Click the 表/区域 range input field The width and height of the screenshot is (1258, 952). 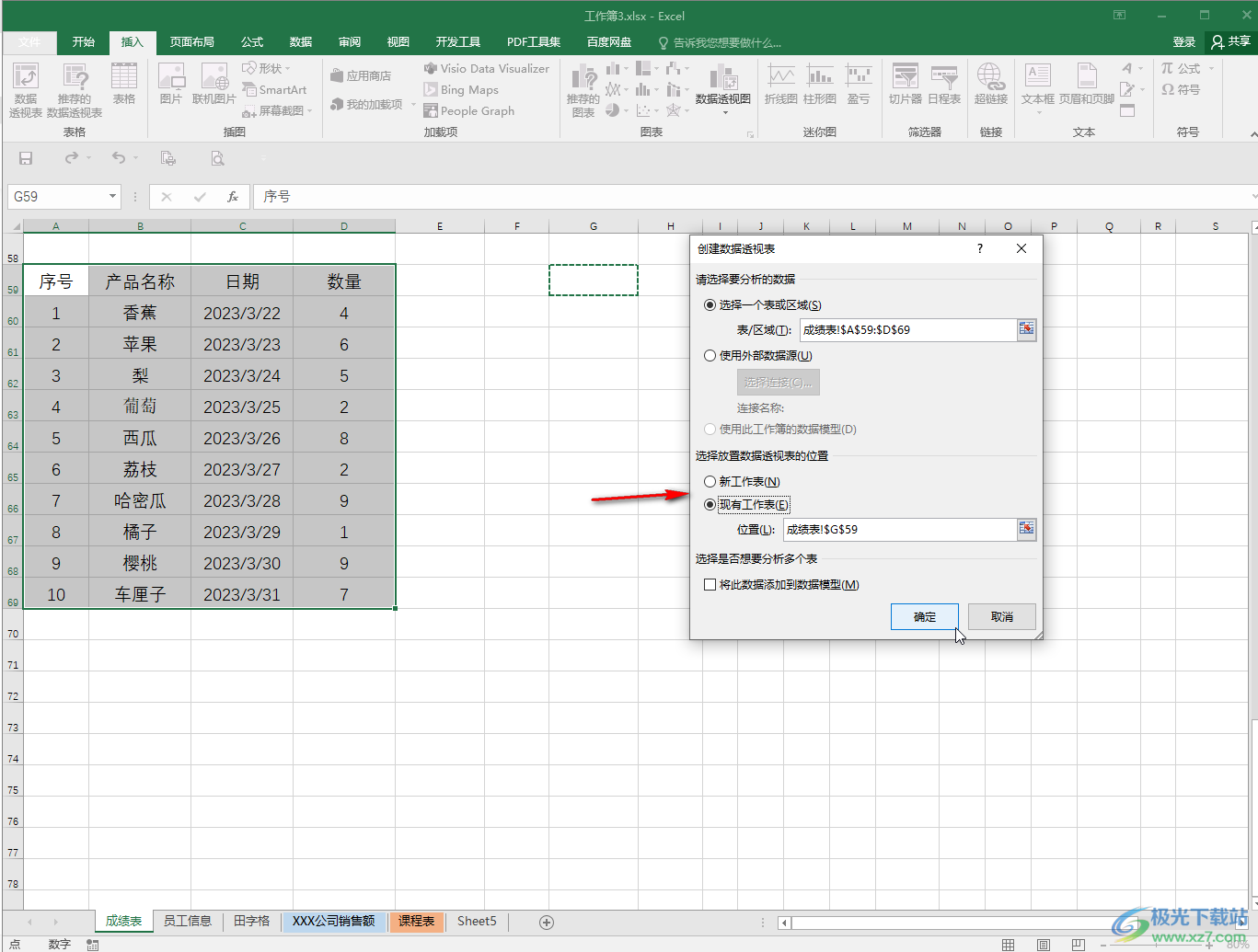907,329
